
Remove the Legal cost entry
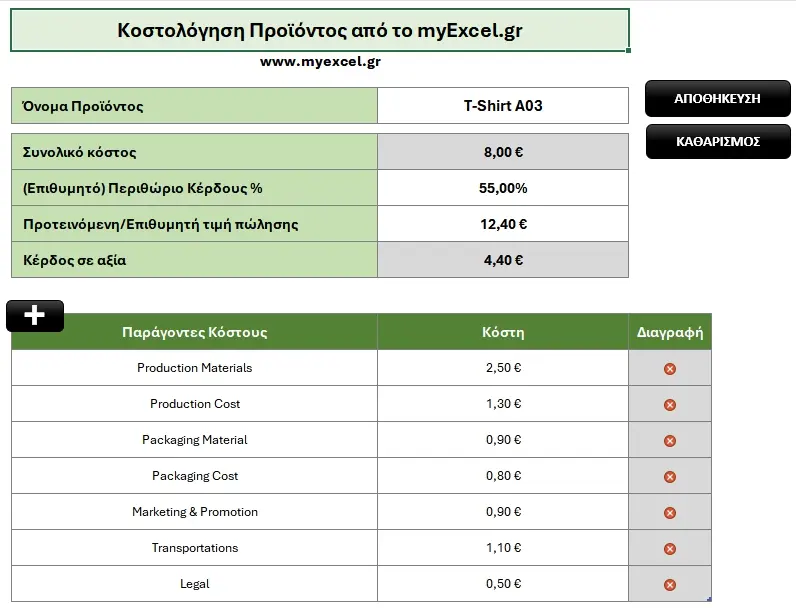(670, 585)
